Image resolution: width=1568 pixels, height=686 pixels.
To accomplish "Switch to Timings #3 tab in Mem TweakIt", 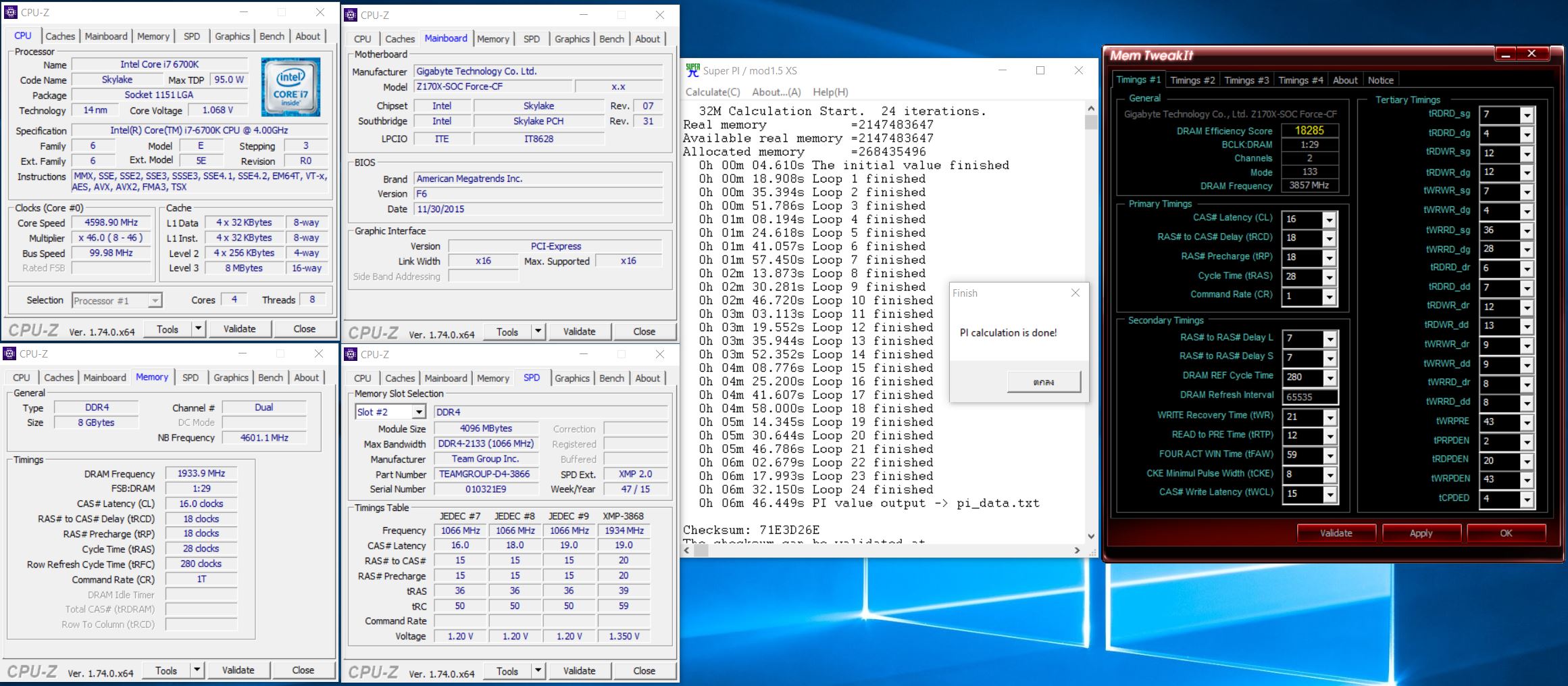I will click(1246, 80).
